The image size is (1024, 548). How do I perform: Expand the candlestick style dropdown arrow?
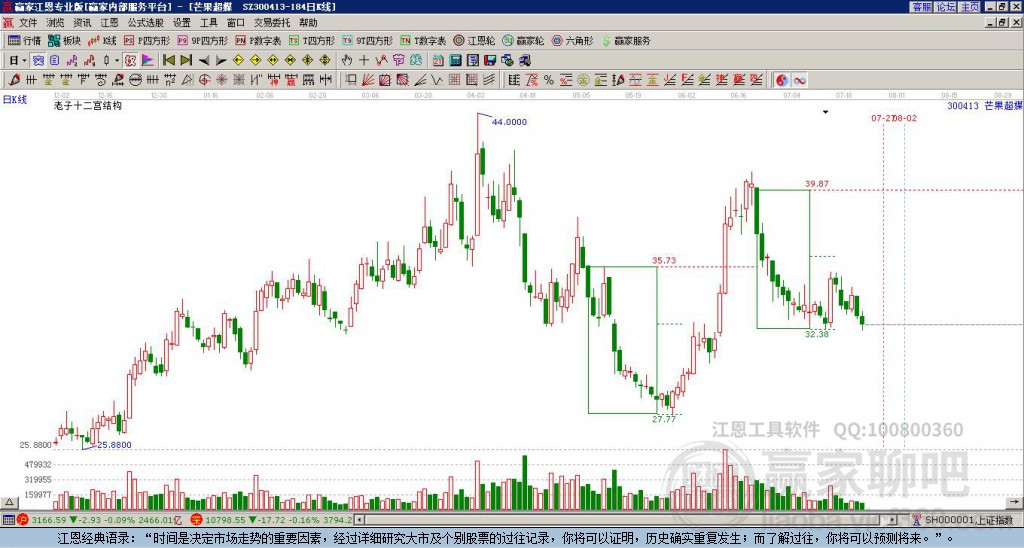click(x=117, y=61)
